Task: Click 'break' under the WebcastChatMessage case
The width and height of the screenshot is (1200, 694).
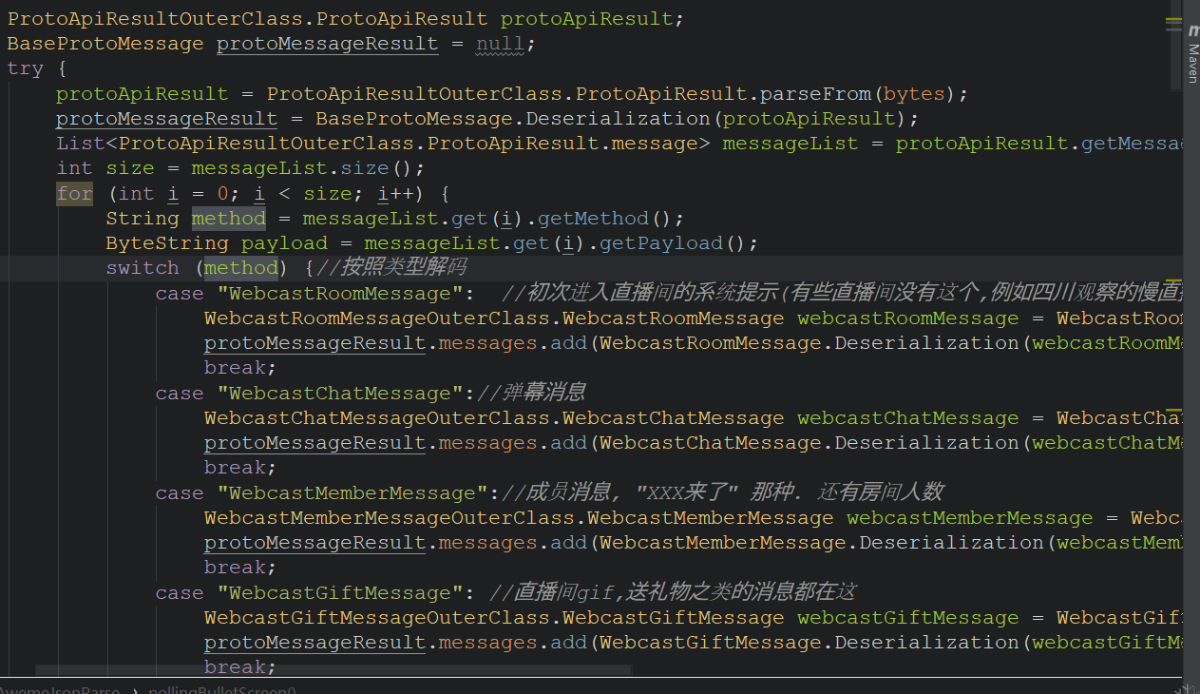Action: point(235,467)
